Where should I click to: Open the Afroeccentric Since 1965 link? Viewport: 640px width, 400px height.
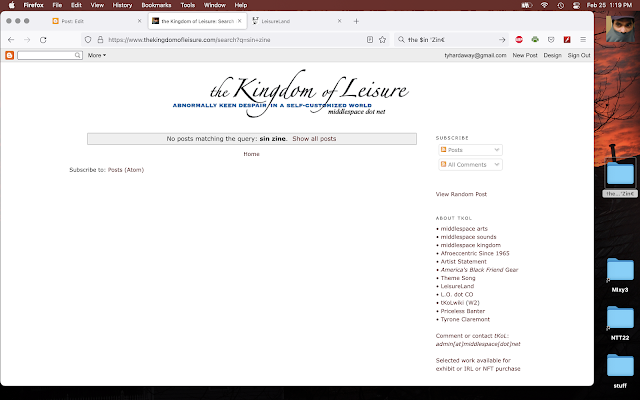[475, 253]
